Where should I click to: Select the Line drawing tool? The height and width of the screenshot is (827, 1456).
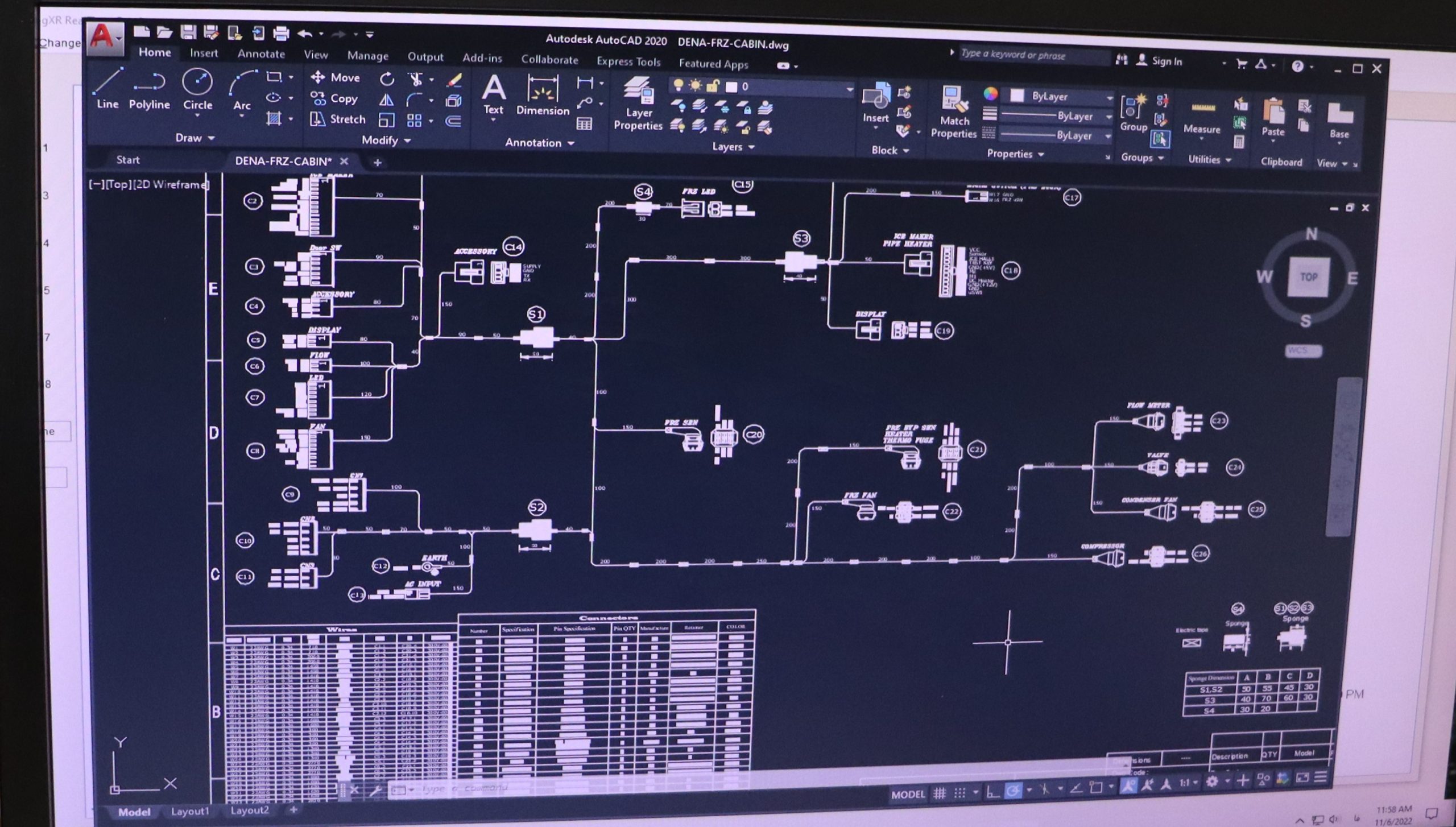107,89
